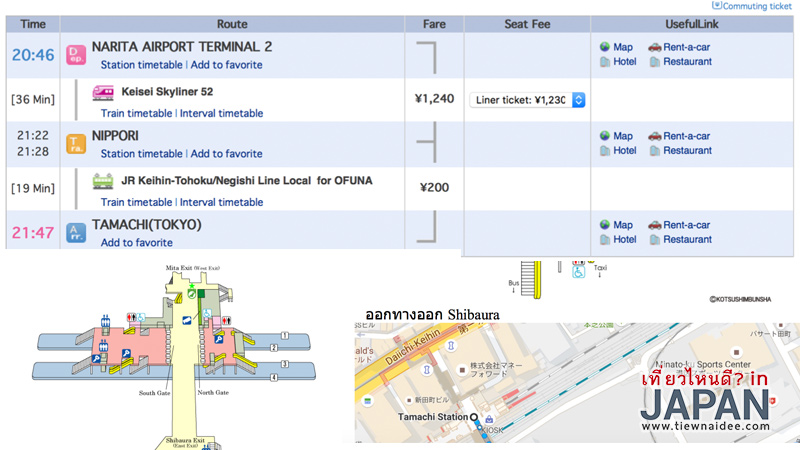
Task: Click the Route column header
Action: click(x=232, y=24)
